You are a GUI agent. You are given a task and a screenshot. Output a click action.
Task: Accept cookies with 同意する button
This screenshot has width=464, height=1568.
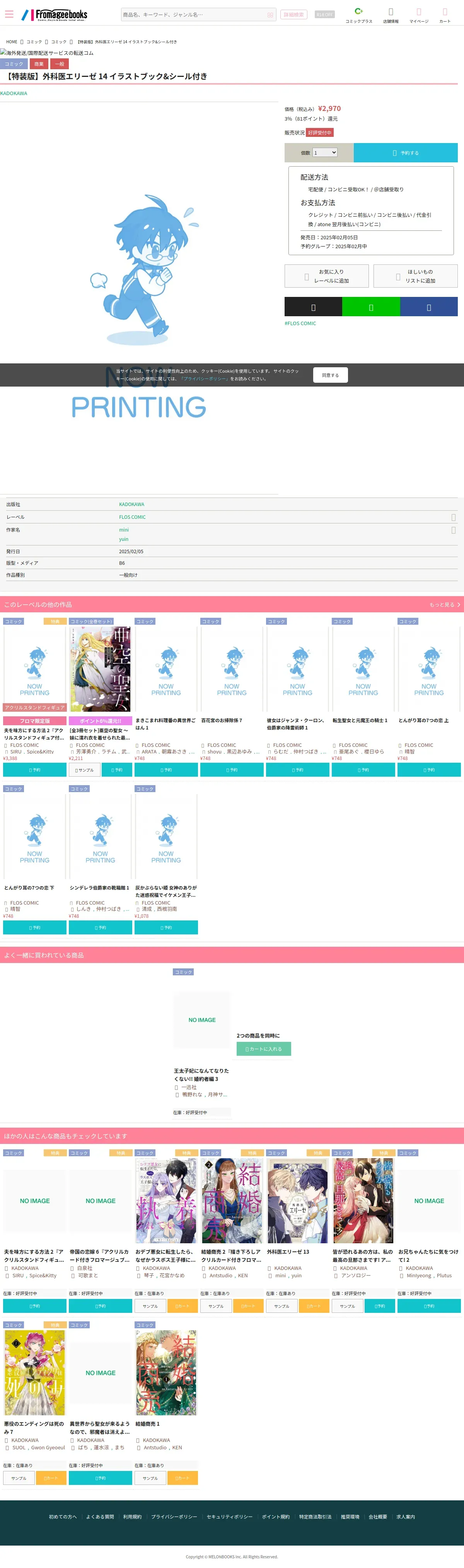coord(330,375)
